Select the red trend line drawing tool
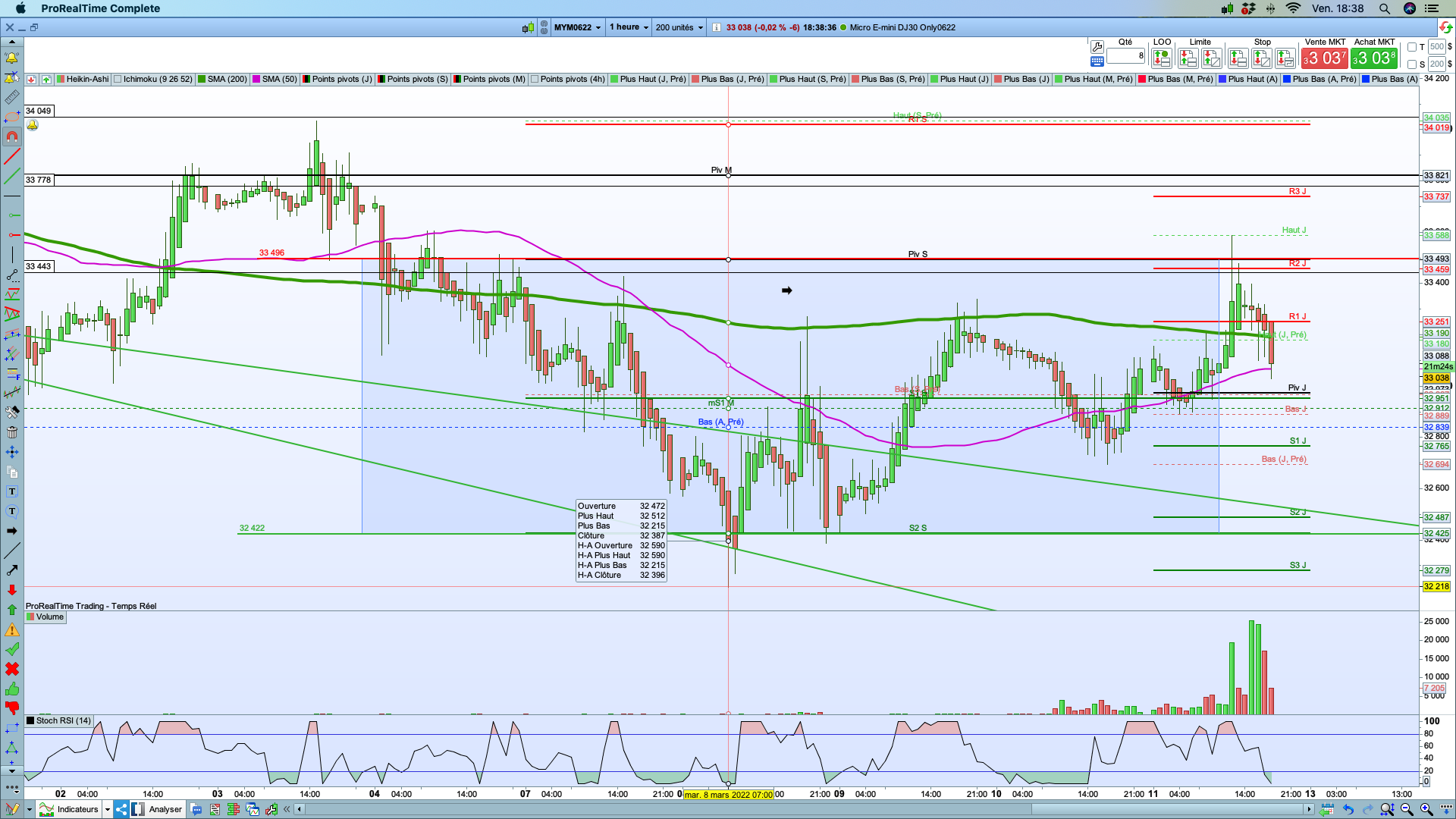This screenshot has height=819, width=1456. point(11,156)
